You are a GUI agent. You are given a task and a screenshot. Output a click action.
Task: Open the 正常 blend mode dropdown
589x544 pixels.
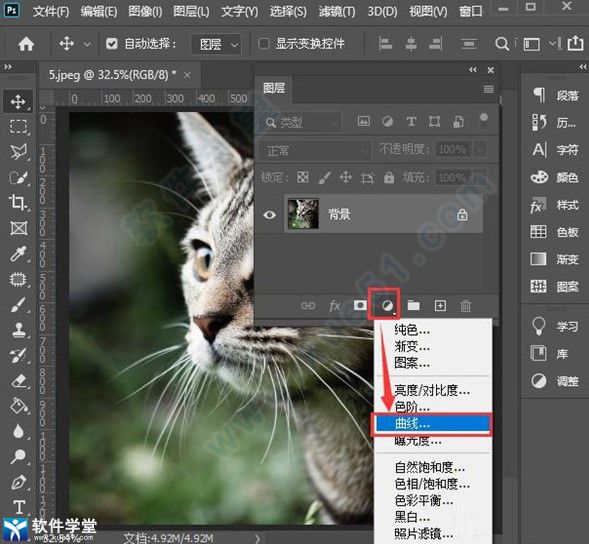coord(316,151)
